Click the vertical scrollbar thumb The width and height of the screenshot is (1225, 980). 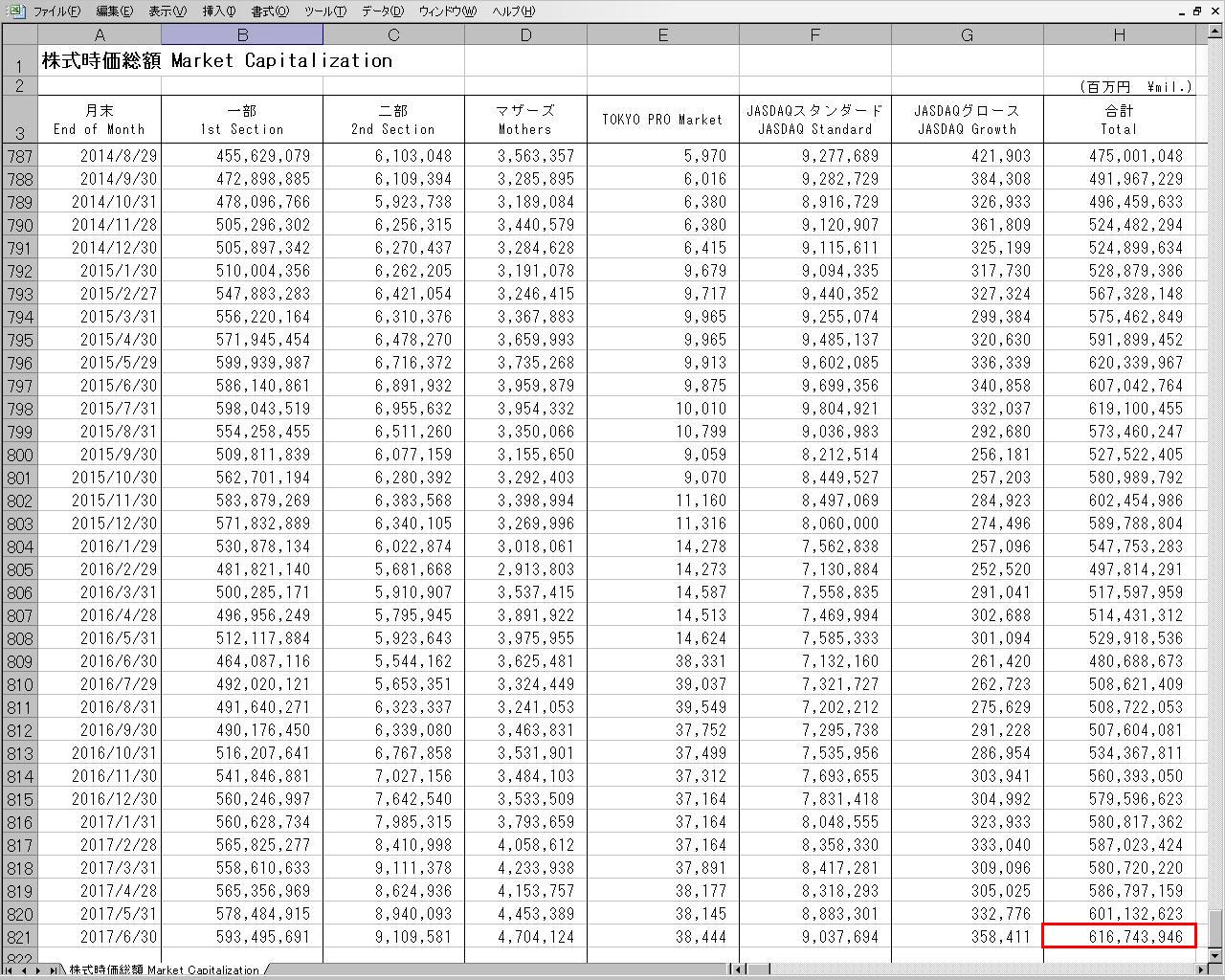click(1216, 926)
